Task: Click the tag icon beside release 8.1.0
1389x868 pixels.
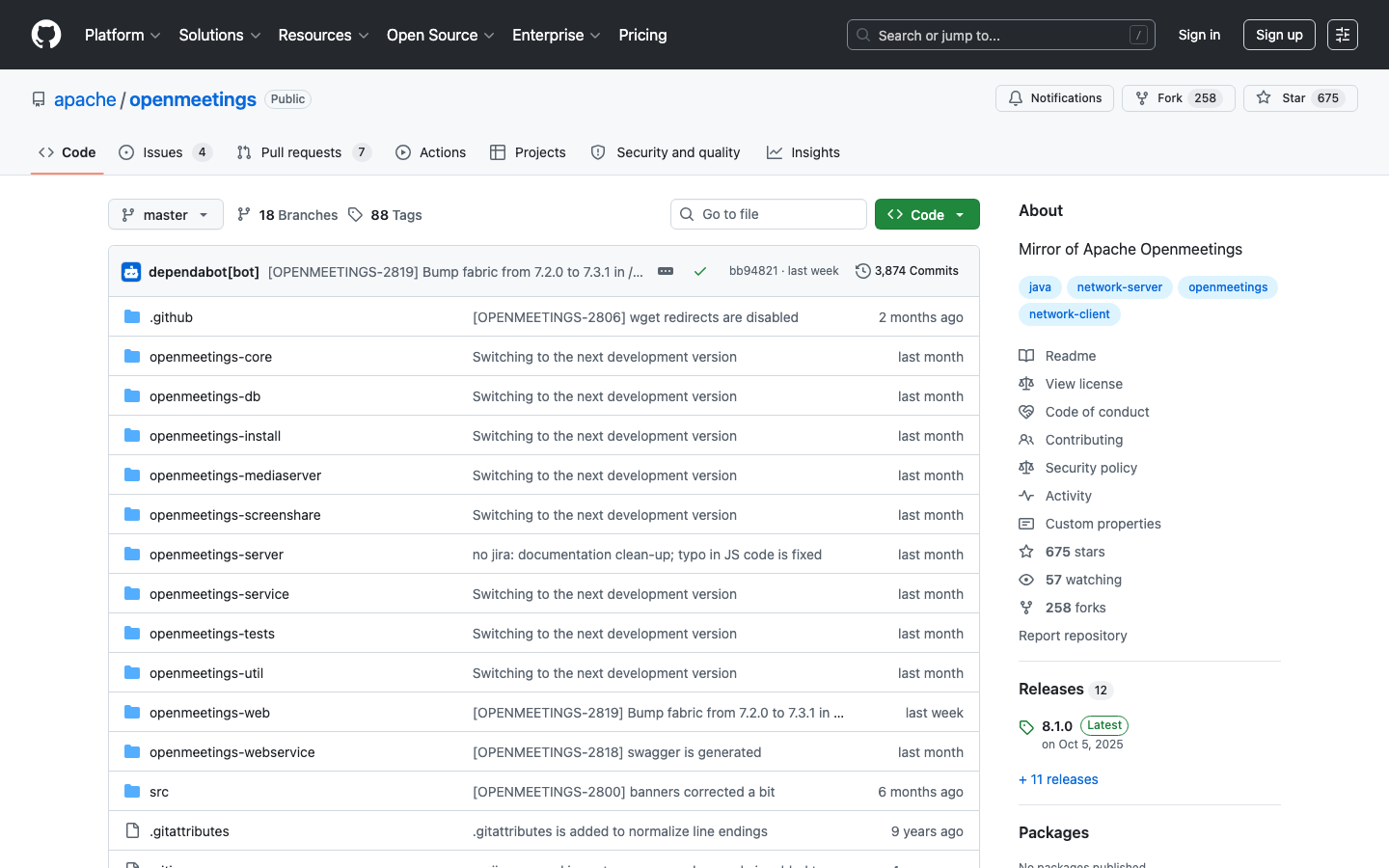Action: tap(1026, 727)
